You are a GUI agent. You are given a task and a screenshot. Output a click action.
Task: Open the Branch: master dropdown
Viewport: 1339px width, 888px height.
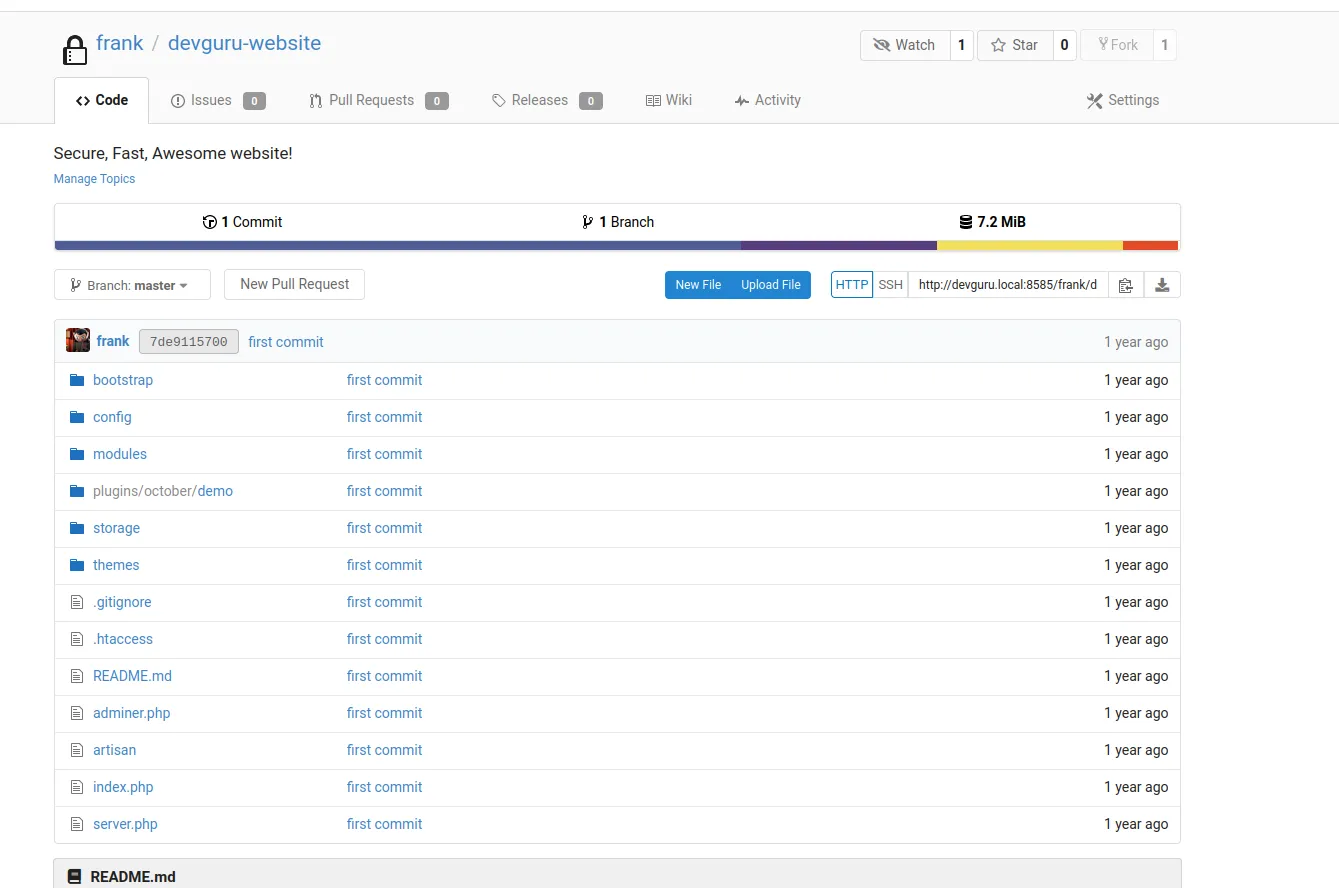tap(132, 285)
